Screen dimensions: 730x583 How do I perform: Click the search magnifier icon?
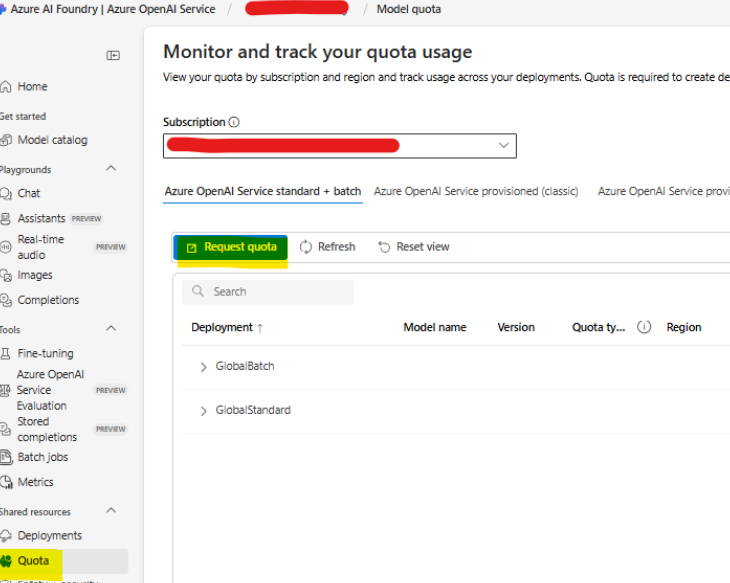coord(198,291)
